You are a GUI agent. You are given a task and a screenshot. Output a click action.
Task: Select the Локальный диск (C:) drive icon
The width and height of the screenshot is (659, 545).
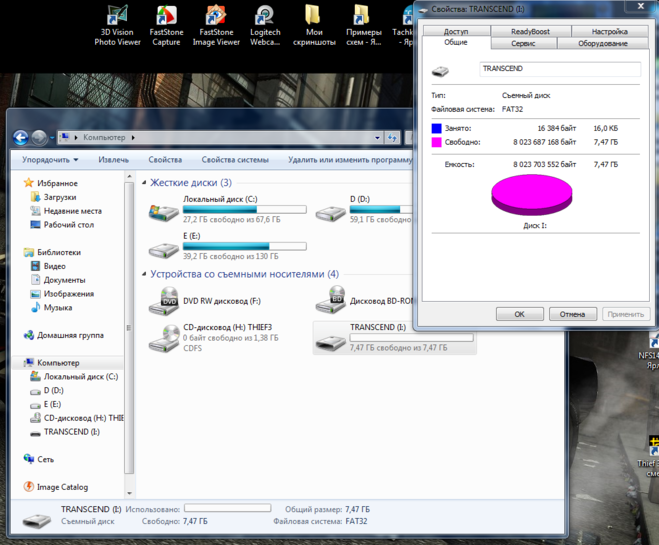click(x=164, y=211)
